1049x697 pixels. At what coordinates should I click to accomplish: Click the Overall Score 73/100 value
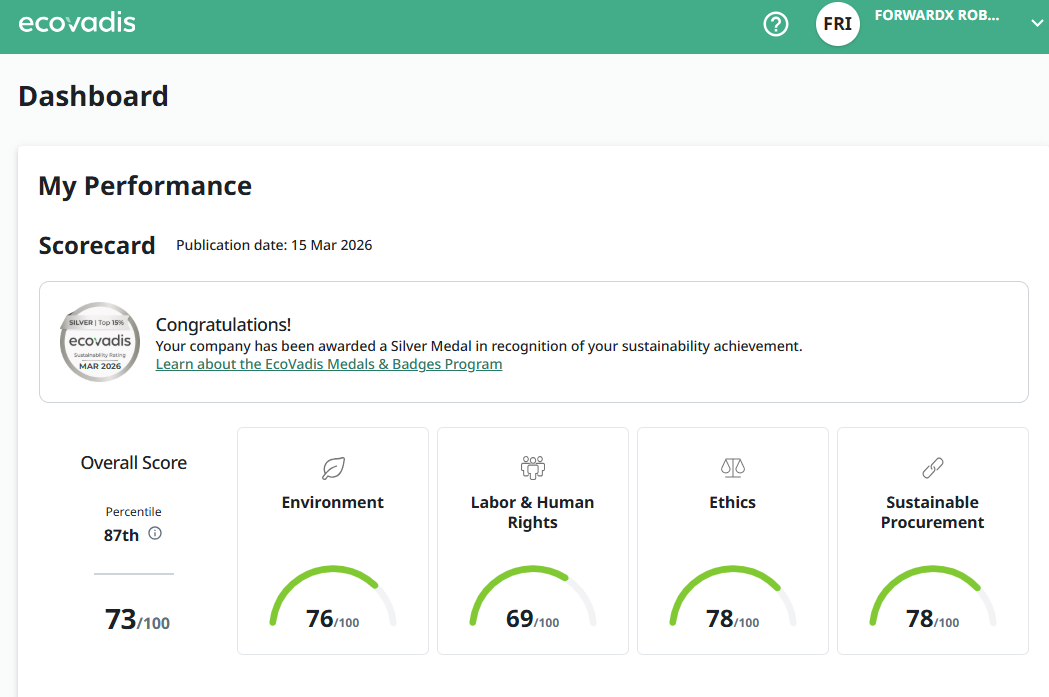click(137, 620)
